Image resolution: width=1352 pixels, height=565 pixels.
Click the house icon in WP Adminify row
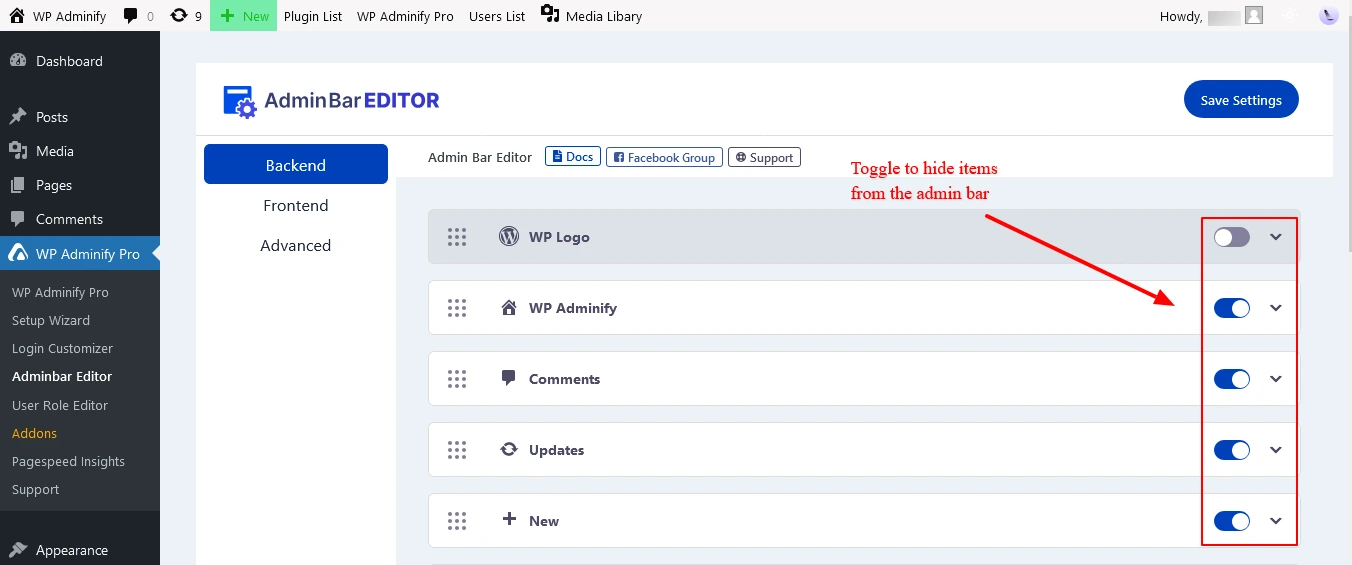pyautogui.click(x=509, y=308)
